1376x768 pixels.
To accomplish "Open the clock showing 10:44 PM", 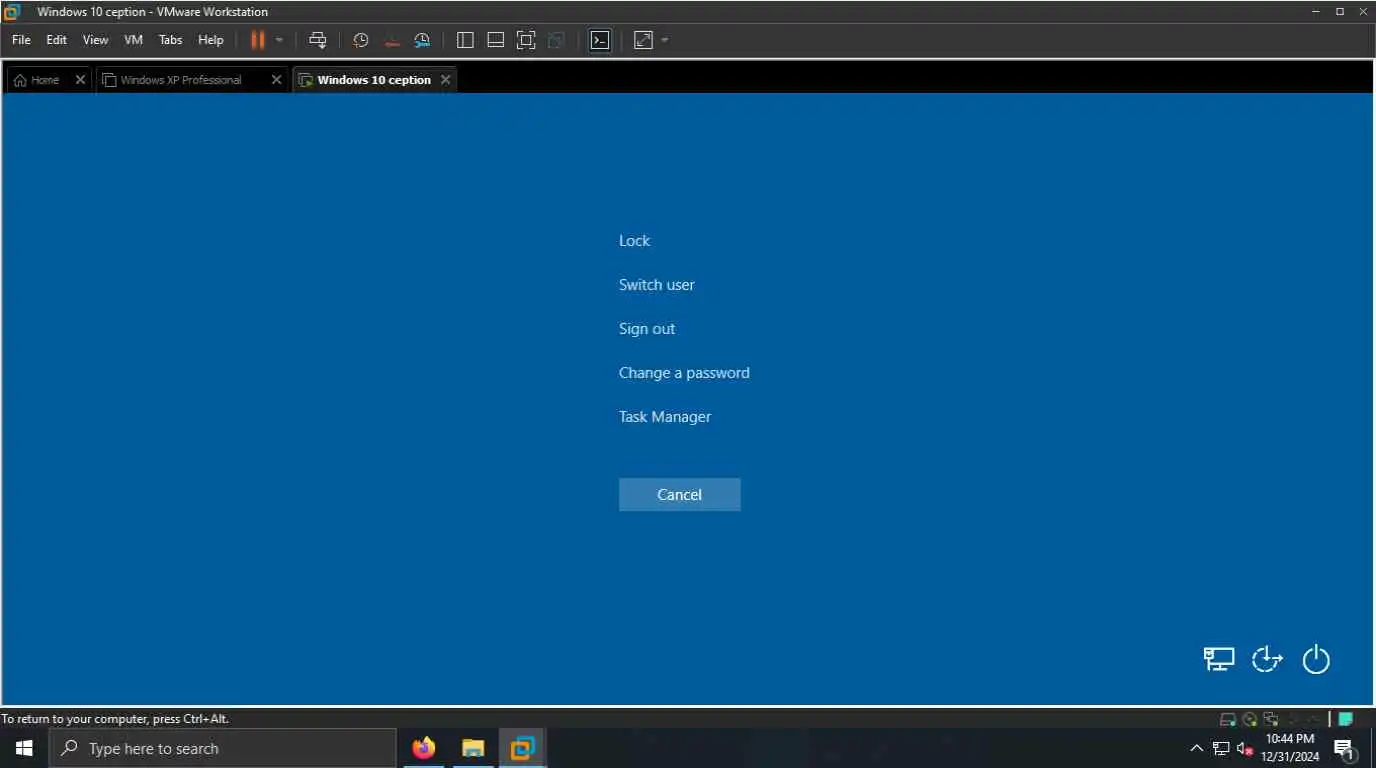I will click(x=1290, y=748).
